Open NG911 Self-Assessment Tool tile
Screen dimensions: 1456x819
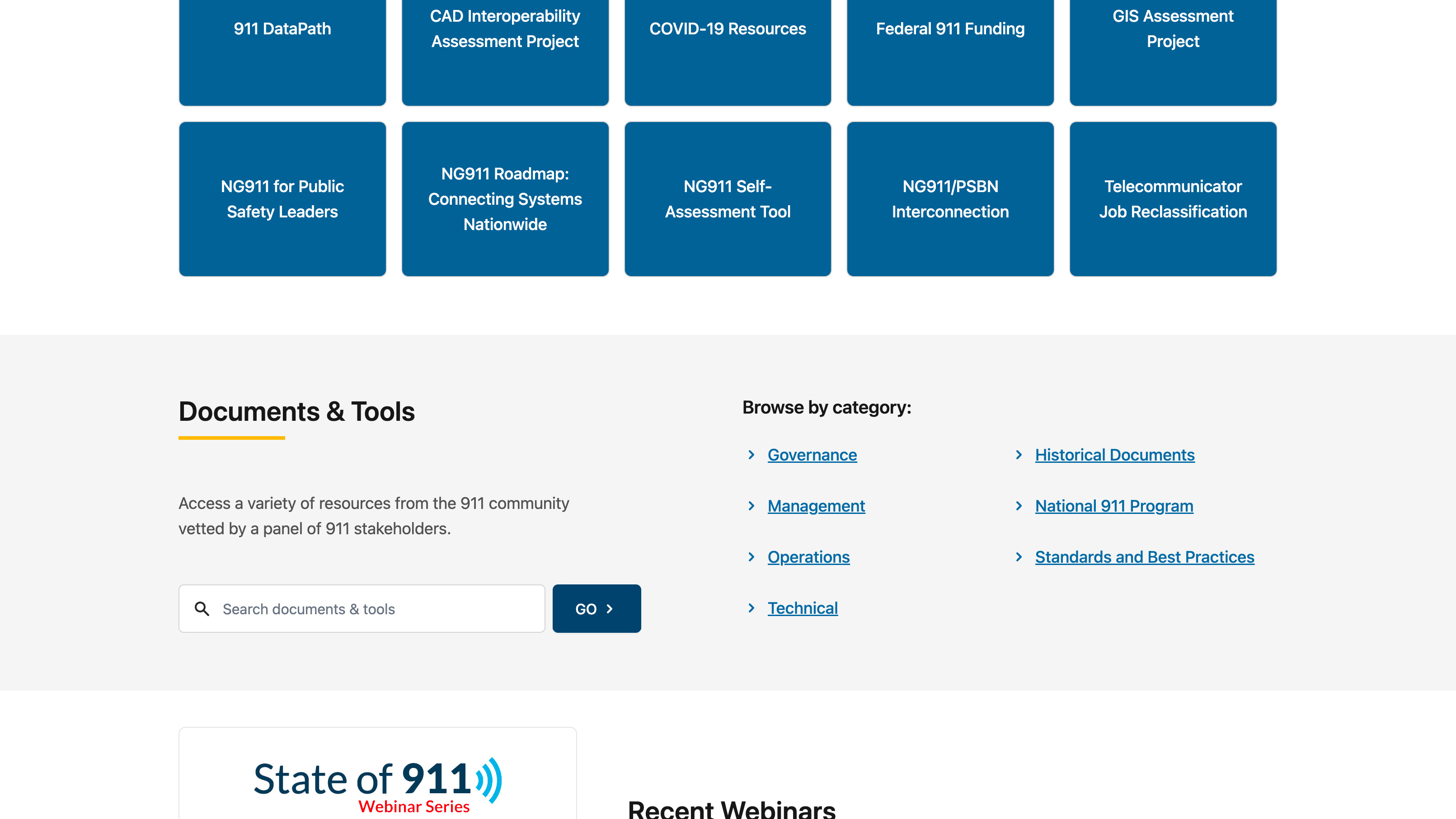coord(728,199)
